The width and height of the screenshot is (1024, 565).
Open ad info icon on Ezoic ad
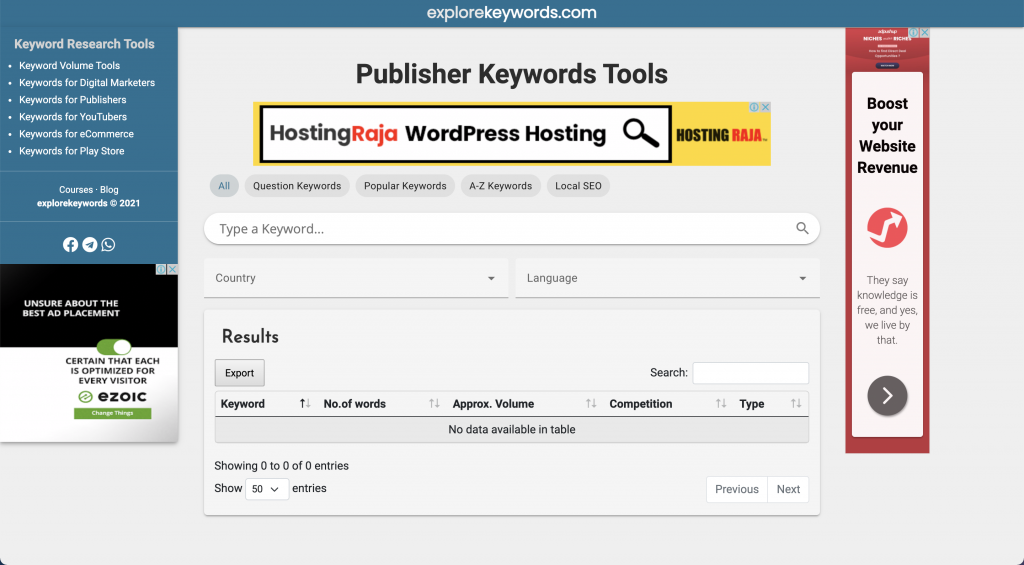[x=161, y=269]
